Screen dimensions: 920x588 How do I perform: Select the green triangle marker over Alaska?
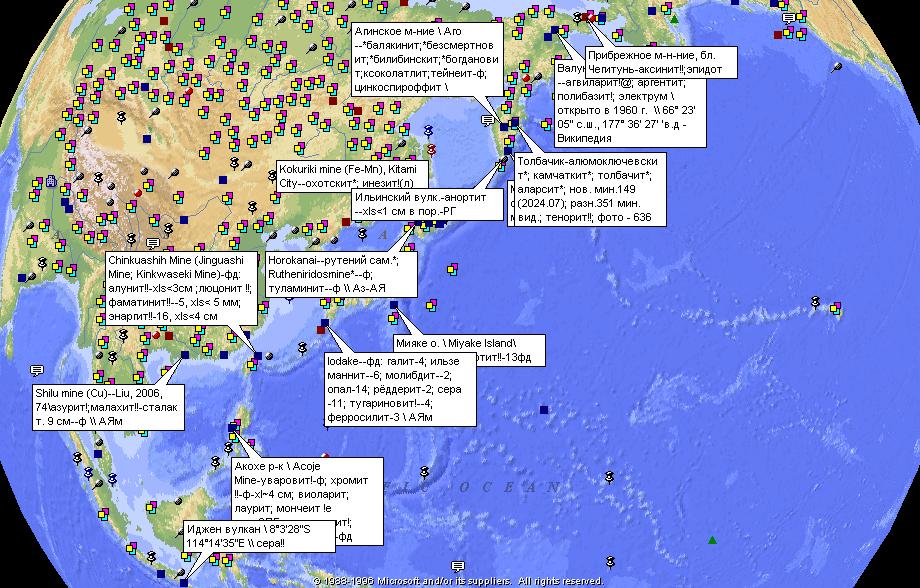675,19
